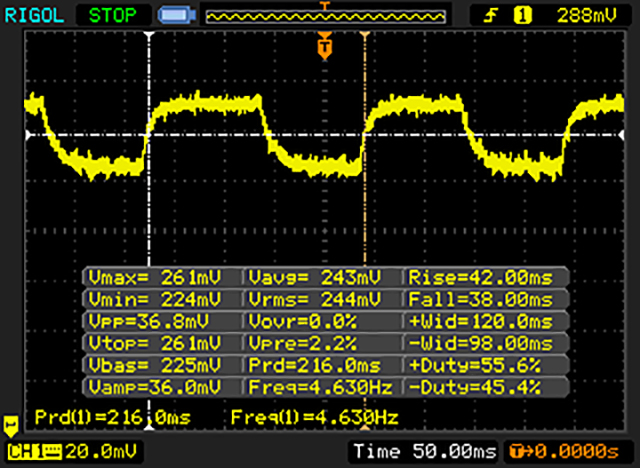The image size is (640, 468).
Task: Click the STOP run status indicator
Action: click(x=113, y=16)
